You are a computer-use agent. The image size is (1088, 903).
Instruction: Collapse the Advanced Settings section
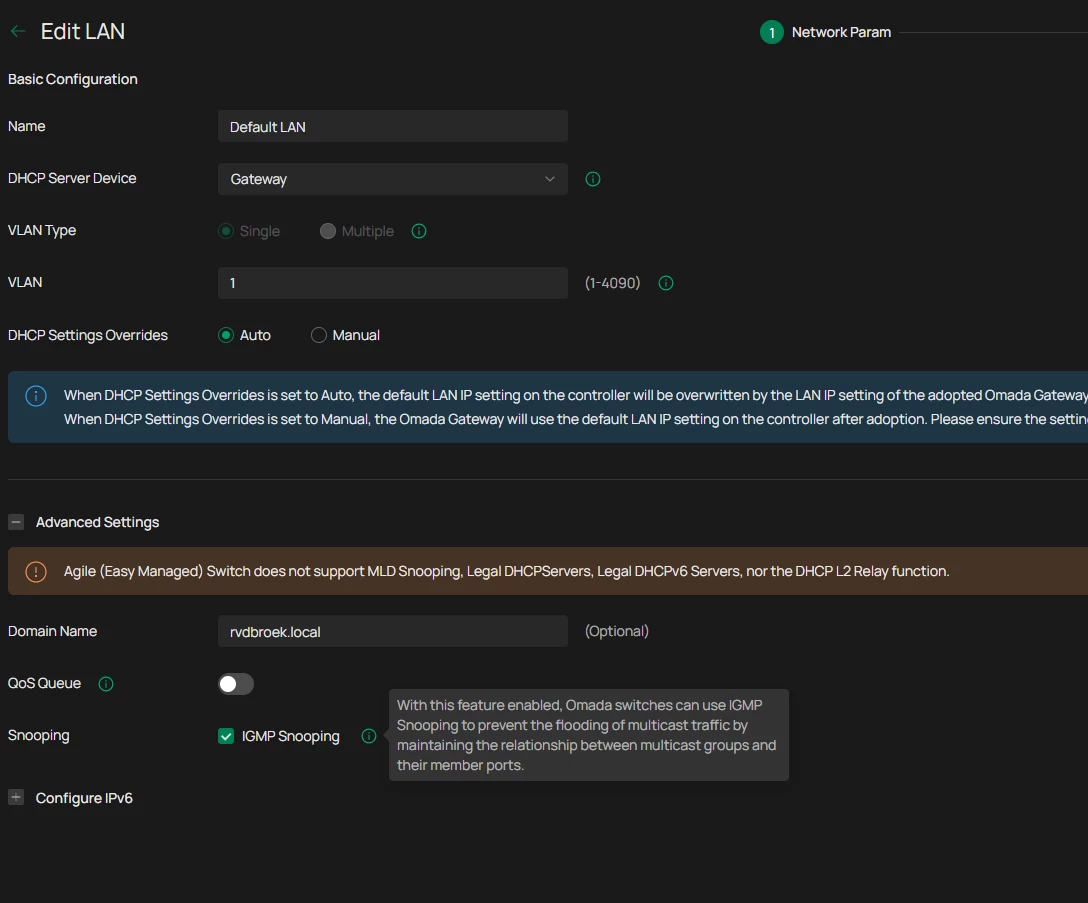16,522
